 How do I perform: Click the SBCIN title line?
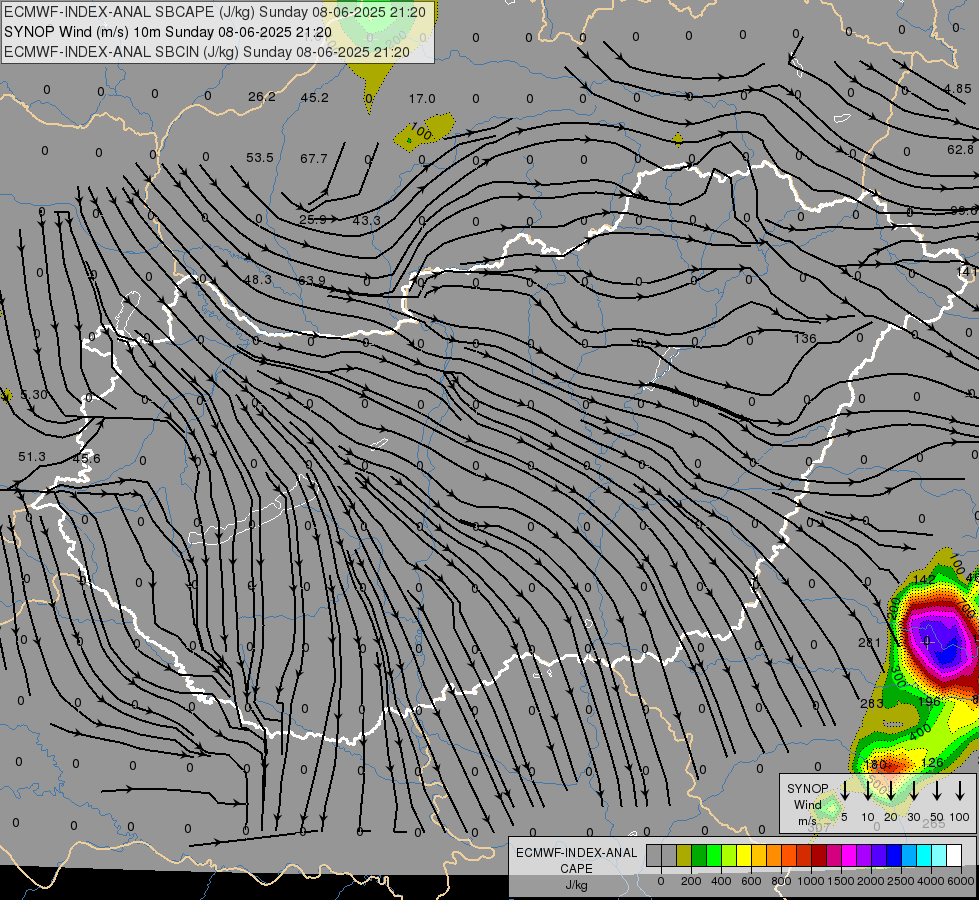(x=207, y=52)
